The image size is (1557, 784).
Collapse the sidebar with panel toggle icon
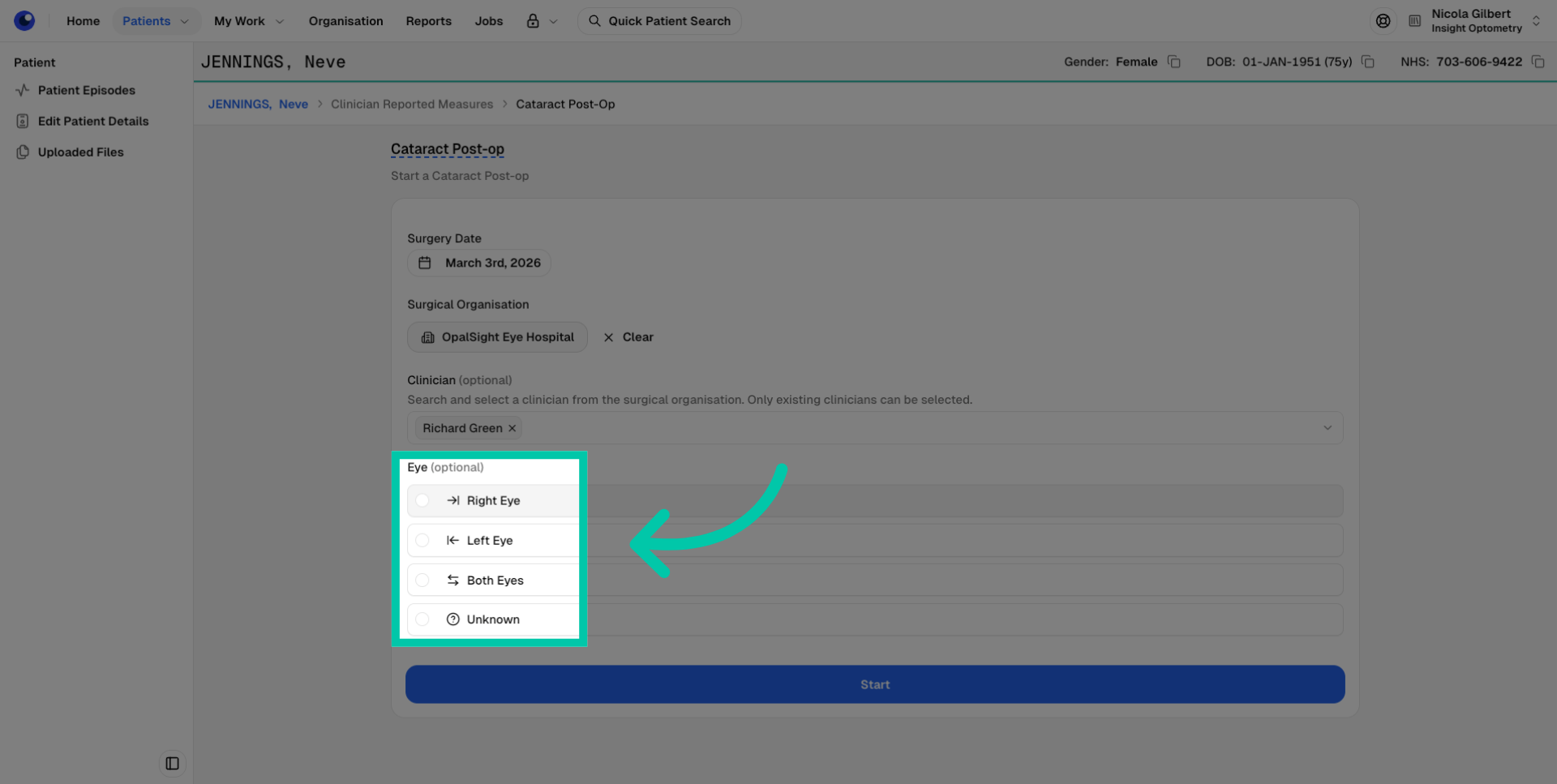172,764
